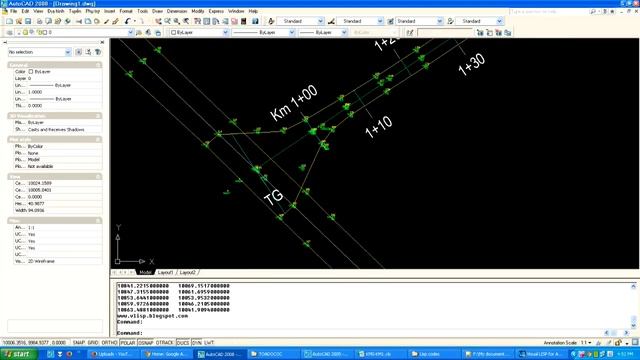Click the Pan realtime icon
640x360 pixels.
[158, 21]
